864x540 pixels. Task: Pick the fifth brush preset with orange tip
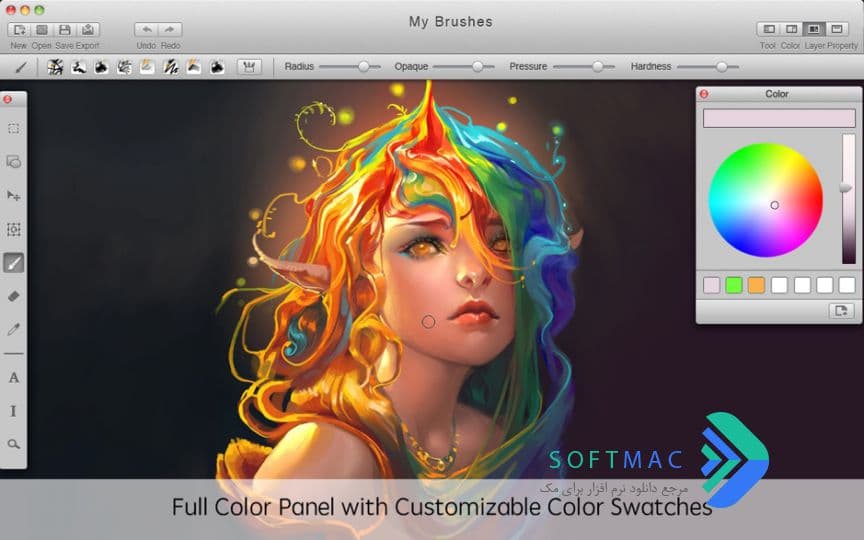click(147, 67)
